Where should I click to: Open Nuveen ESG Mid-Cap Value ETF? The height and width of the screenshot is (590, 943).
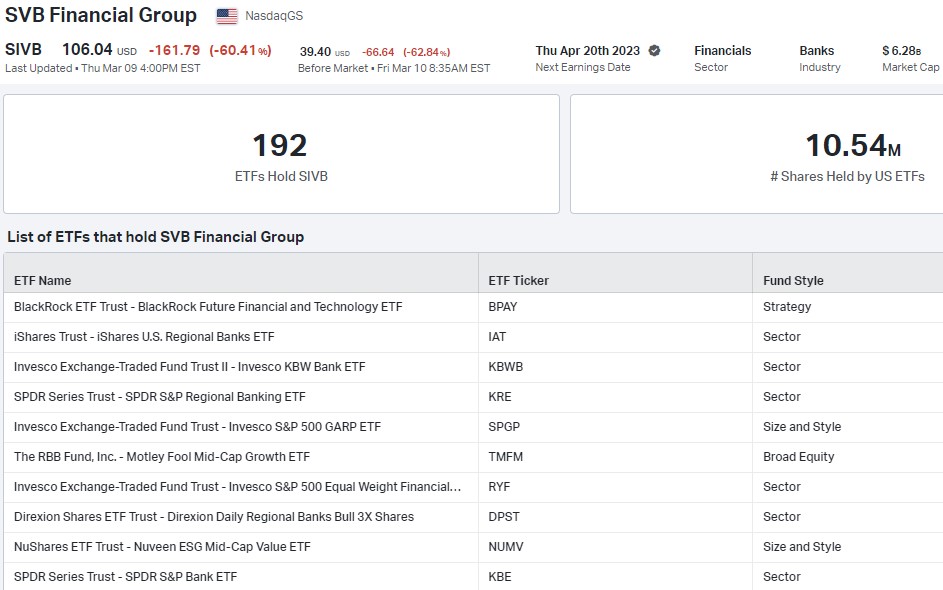162,547
